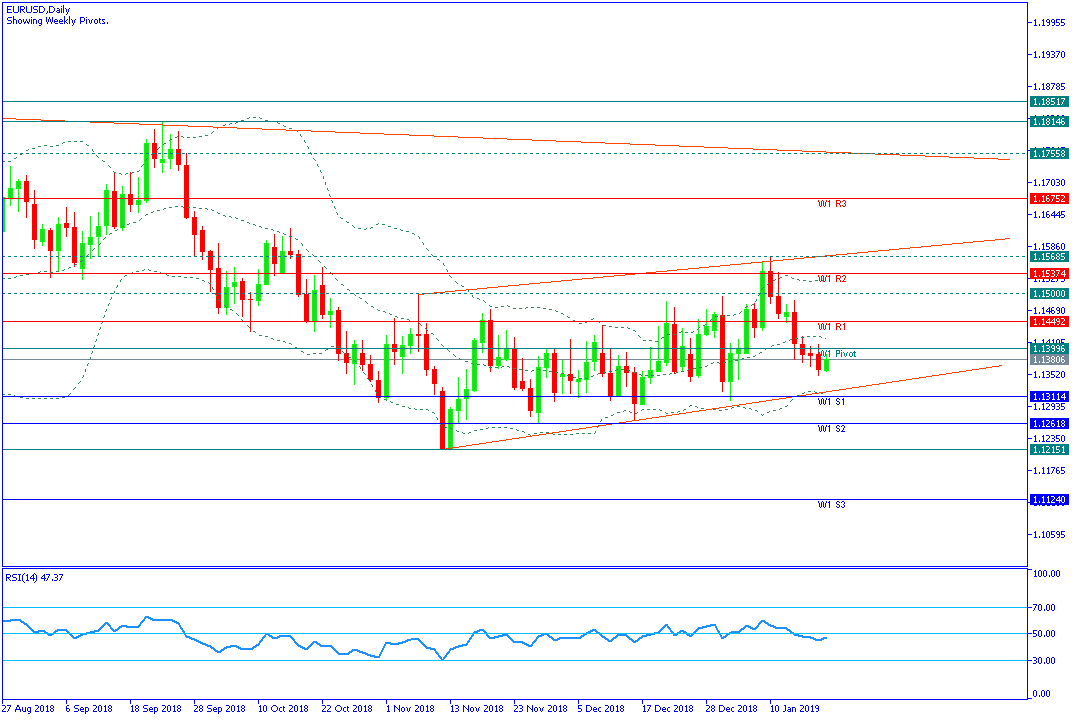Click the 18 Sep 2018 date label
Screen dimensions: 1080x720
click(156, 708)
